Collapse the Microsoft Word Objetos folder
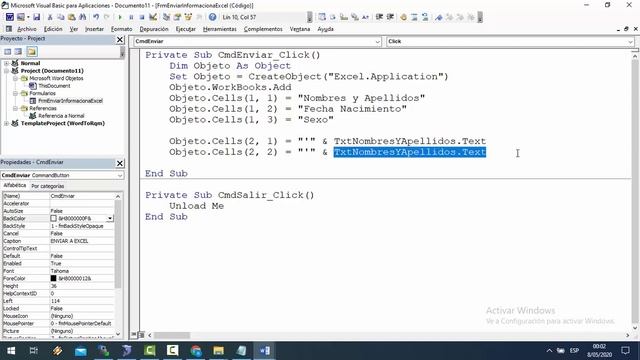 (x=16, y=78)
